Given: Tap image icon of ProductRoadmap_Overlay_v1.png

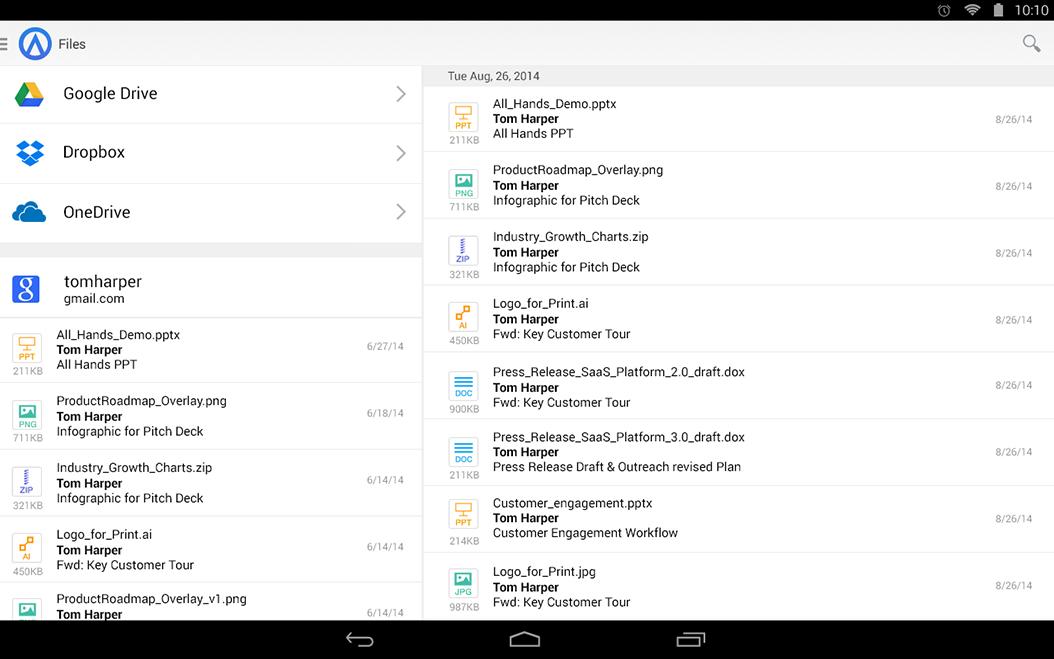Looking at the screenshot, I should click(27, 609).
